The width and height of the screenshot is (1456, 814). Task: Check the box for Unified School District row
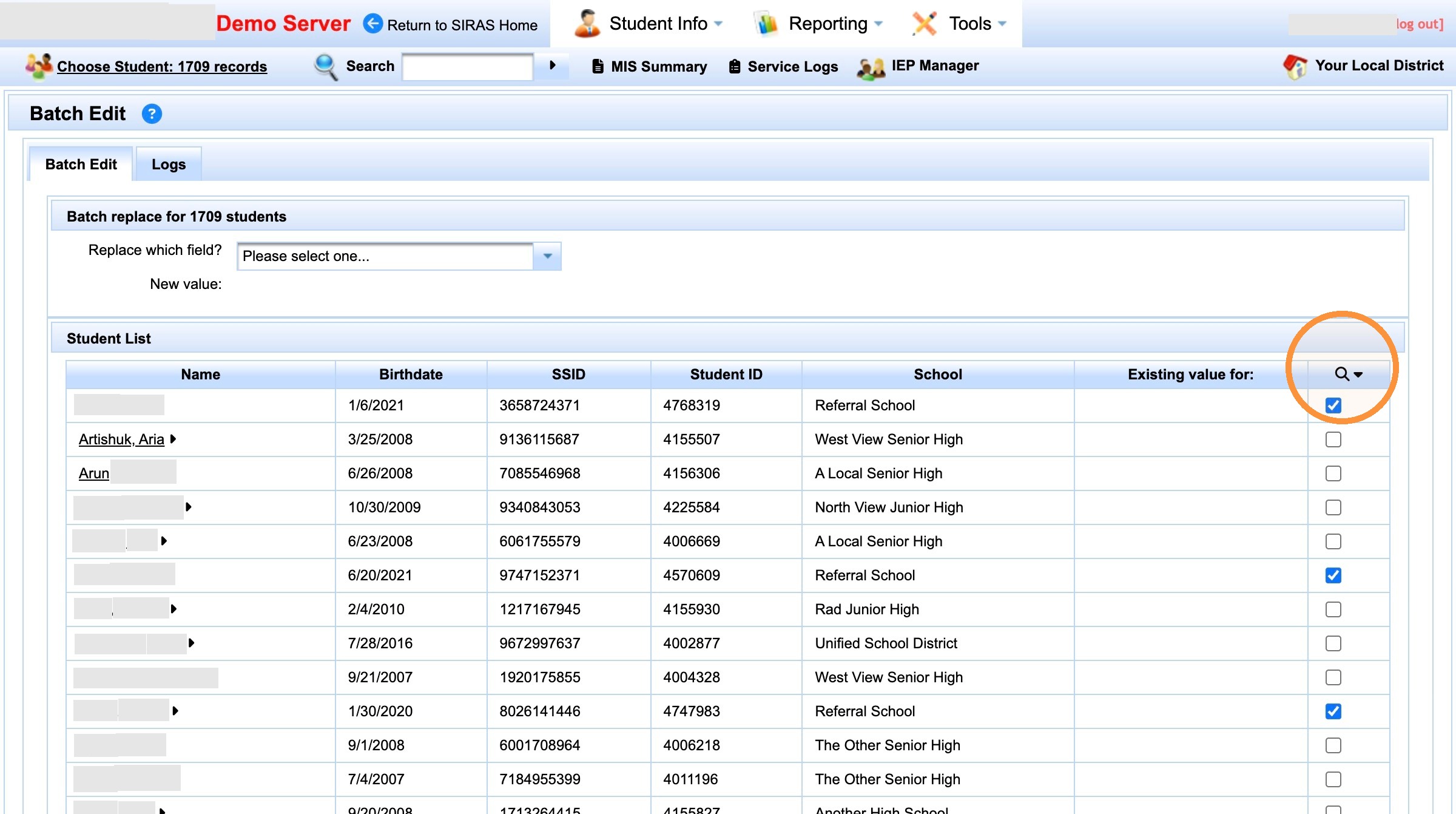click(x=1333, y=643)
